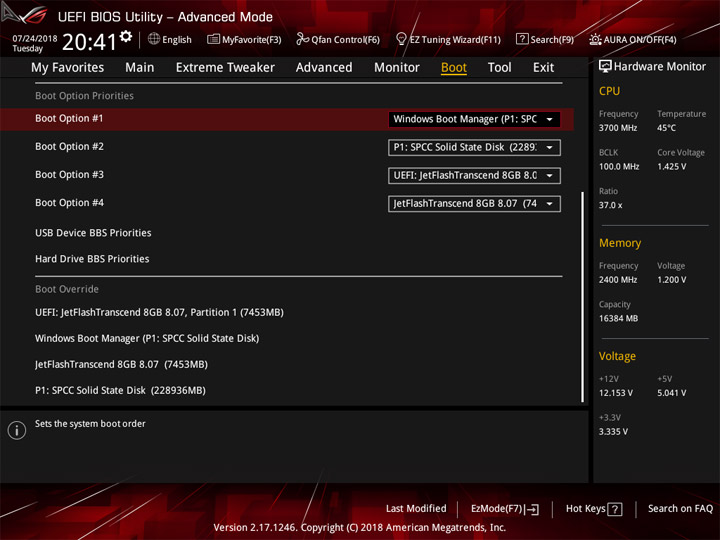
Task: Click BCLK value 100.0 MHz
Action: point(619,167)
